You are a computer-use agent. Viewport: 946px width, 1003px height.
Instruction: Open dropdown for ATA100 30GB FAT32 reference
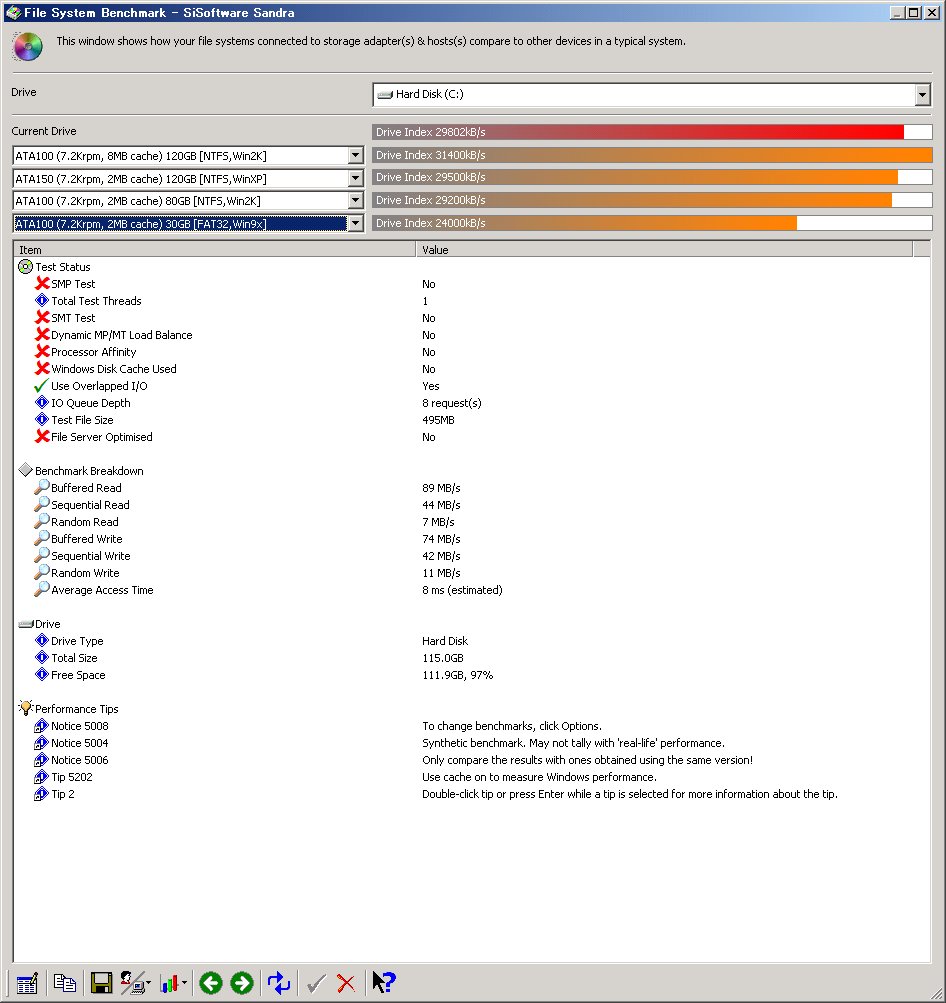(x=356, y=223)
